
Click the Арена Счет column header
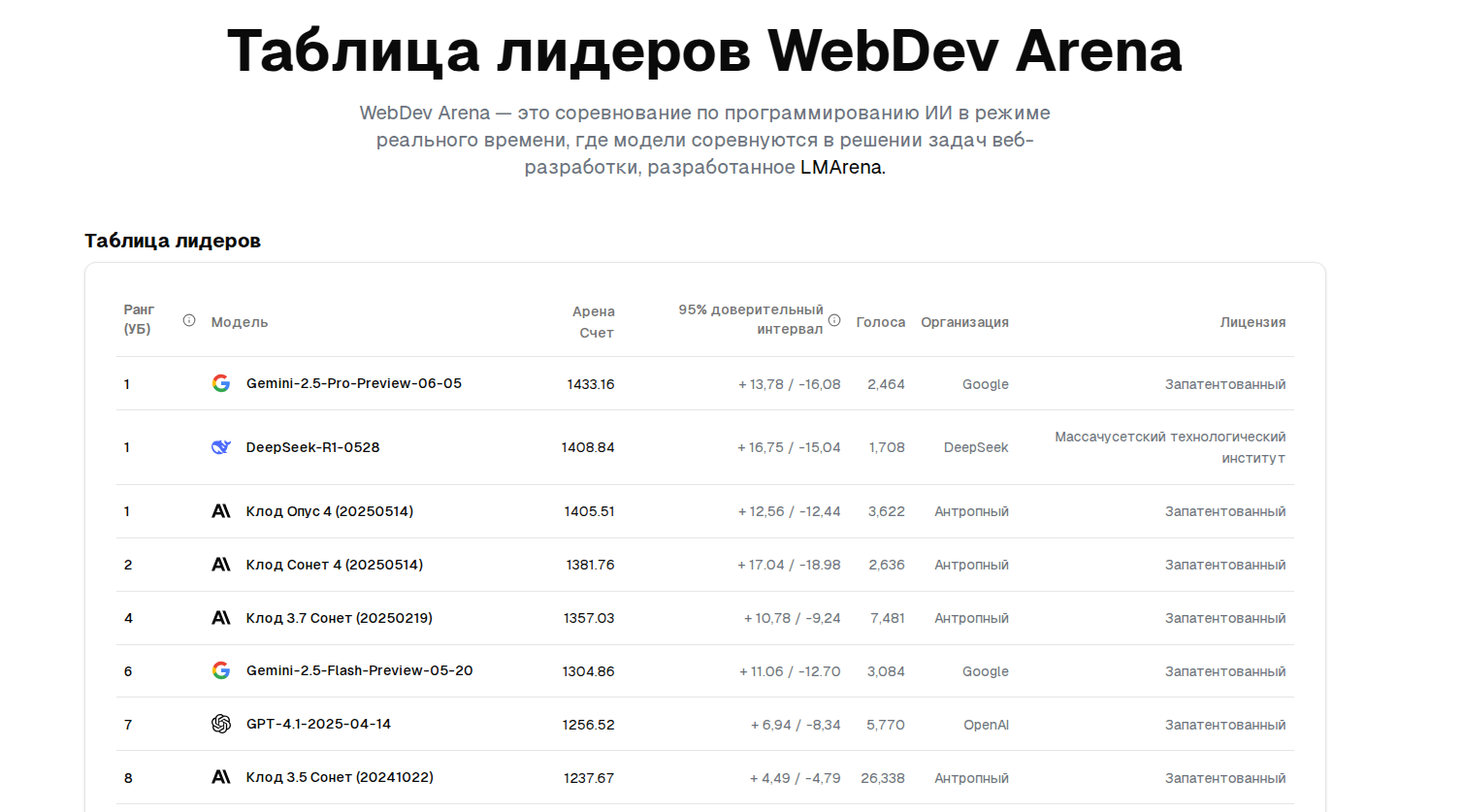pyautogui.click(x=593, y=322)
